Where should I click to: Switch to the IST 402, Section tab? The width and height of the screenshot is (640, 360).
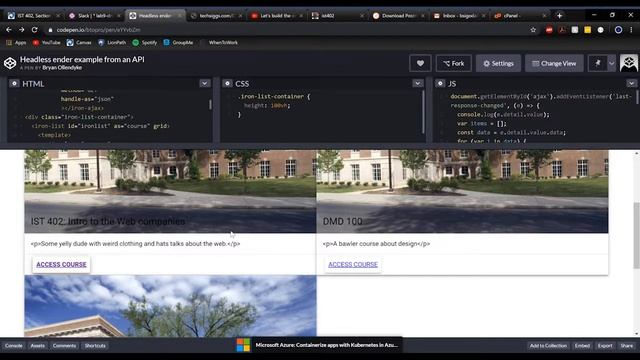point(33,16)
